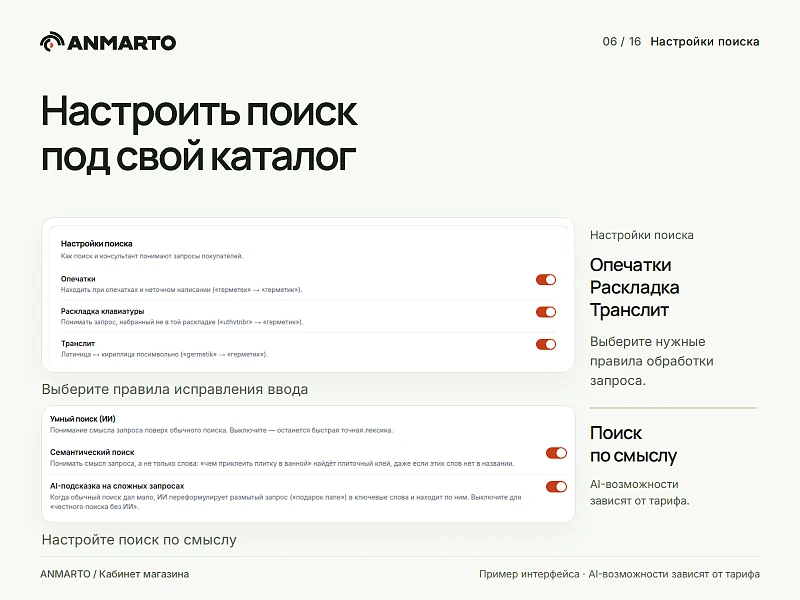800x600 pixels.
Task: Click the Семантический поиск label
Action: point(92,452)
